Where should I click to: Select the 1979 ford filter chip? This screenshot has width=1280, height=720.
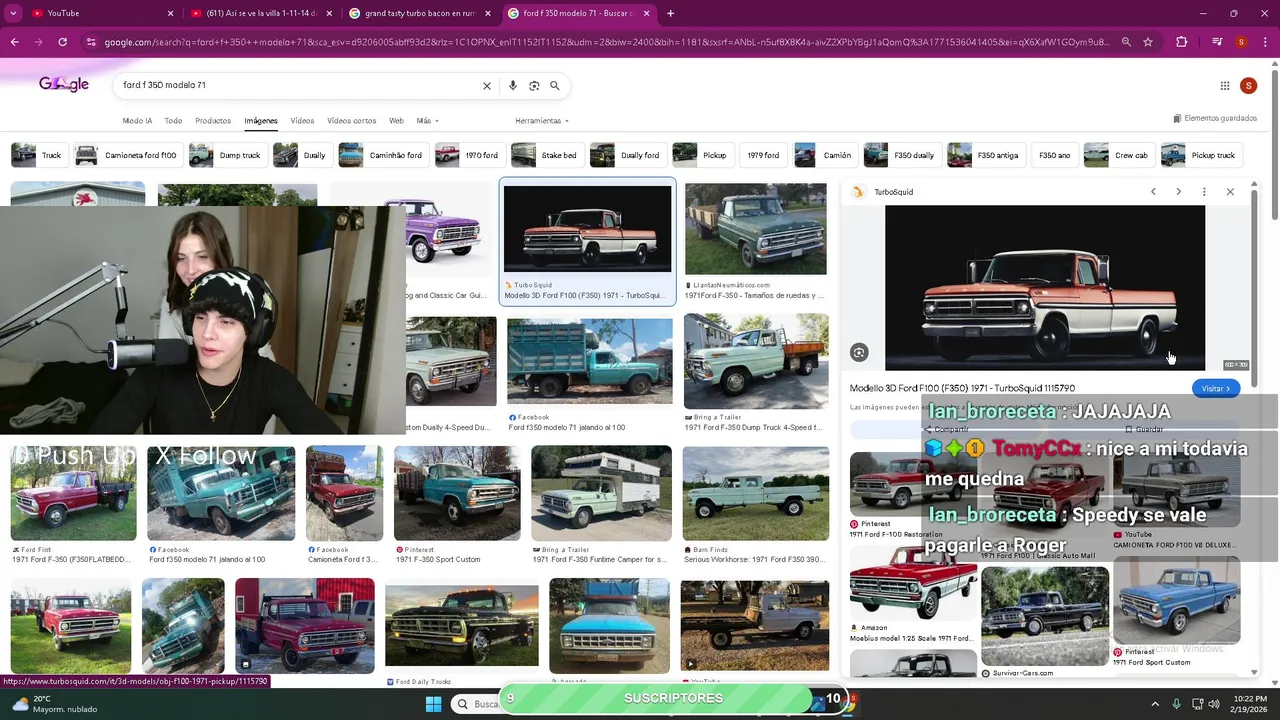pyautogui.click(x=763, y=155)
